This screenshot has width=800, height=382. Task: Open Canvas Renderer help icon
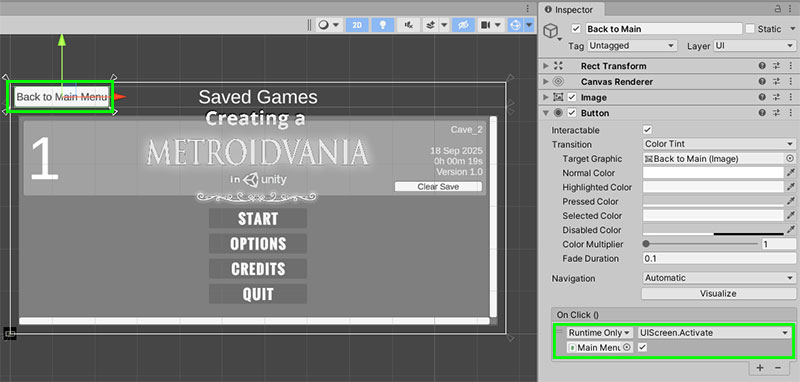pos(762,82)
